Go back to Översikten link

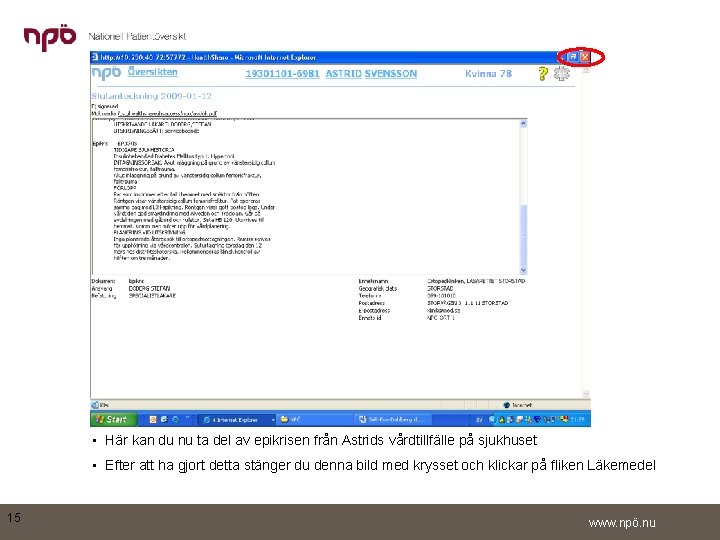tap(152, 72)
